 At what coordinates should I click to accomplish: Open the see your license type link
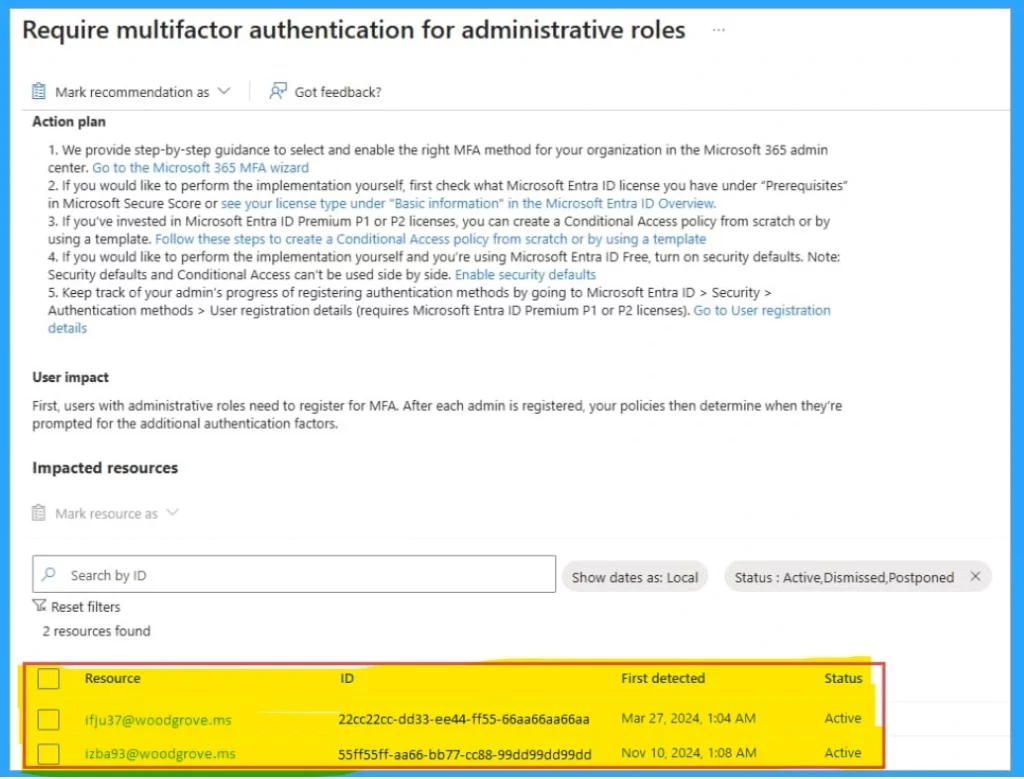pyautogui.click(x=468, y=204)
